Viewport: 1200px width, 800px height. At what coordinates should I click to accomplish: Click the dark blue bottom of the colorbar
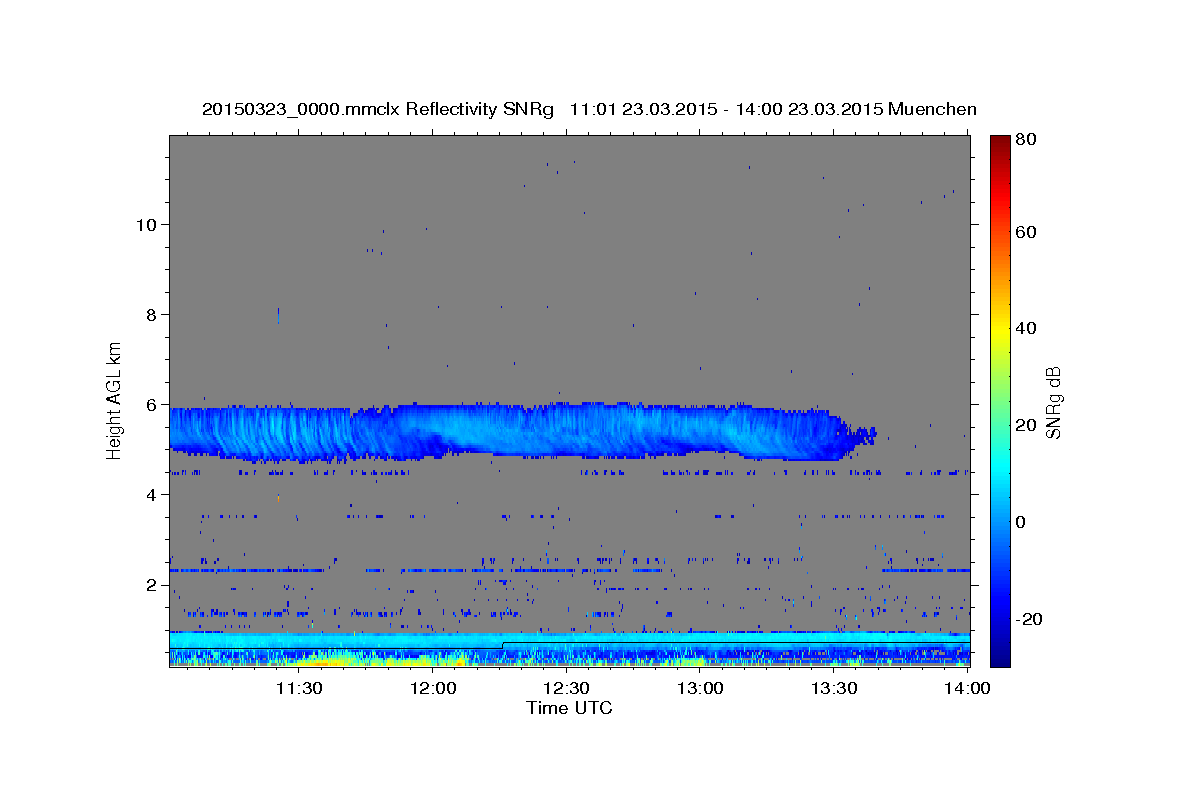(x=1000, y=655)
